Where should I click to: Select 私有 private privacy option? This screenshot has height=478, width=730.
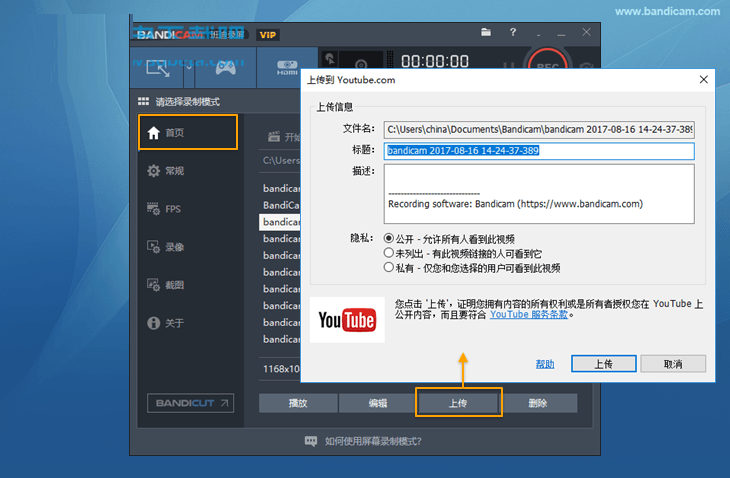(x=389, y=267)
